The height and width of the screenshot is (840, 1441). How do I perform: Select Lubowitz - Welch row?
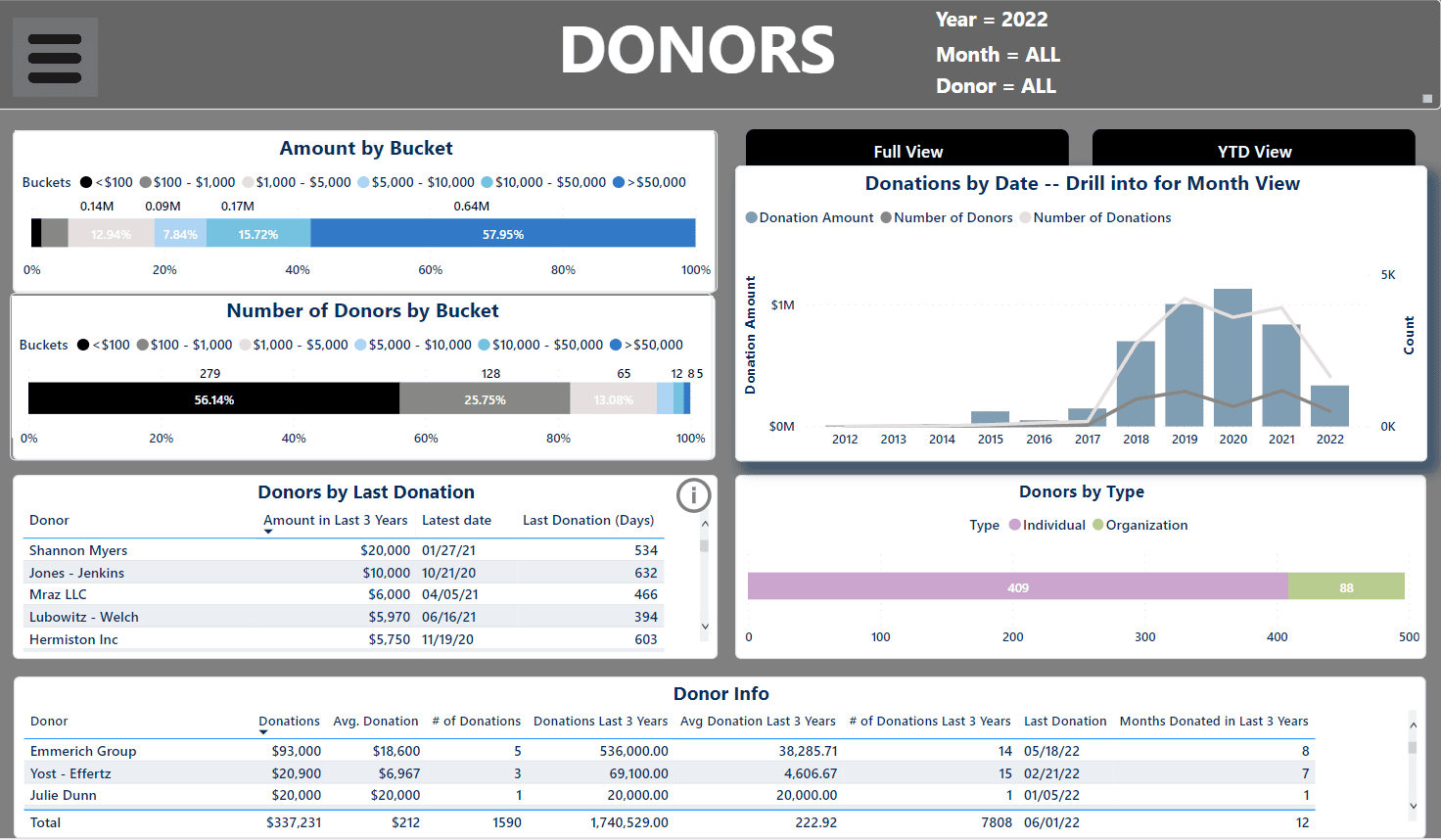tap(343, 617)
